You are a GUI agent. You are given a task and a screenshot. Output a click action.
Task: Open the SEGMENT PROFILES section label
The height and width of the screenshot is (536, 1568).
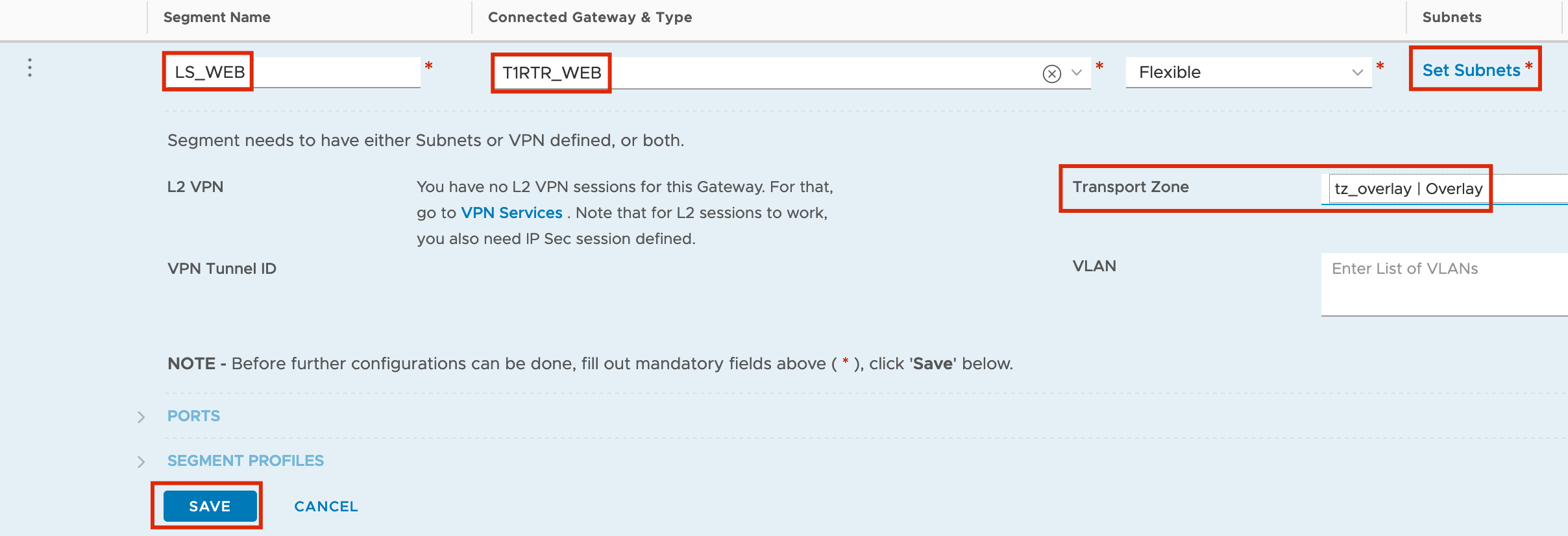coord(245,461)
